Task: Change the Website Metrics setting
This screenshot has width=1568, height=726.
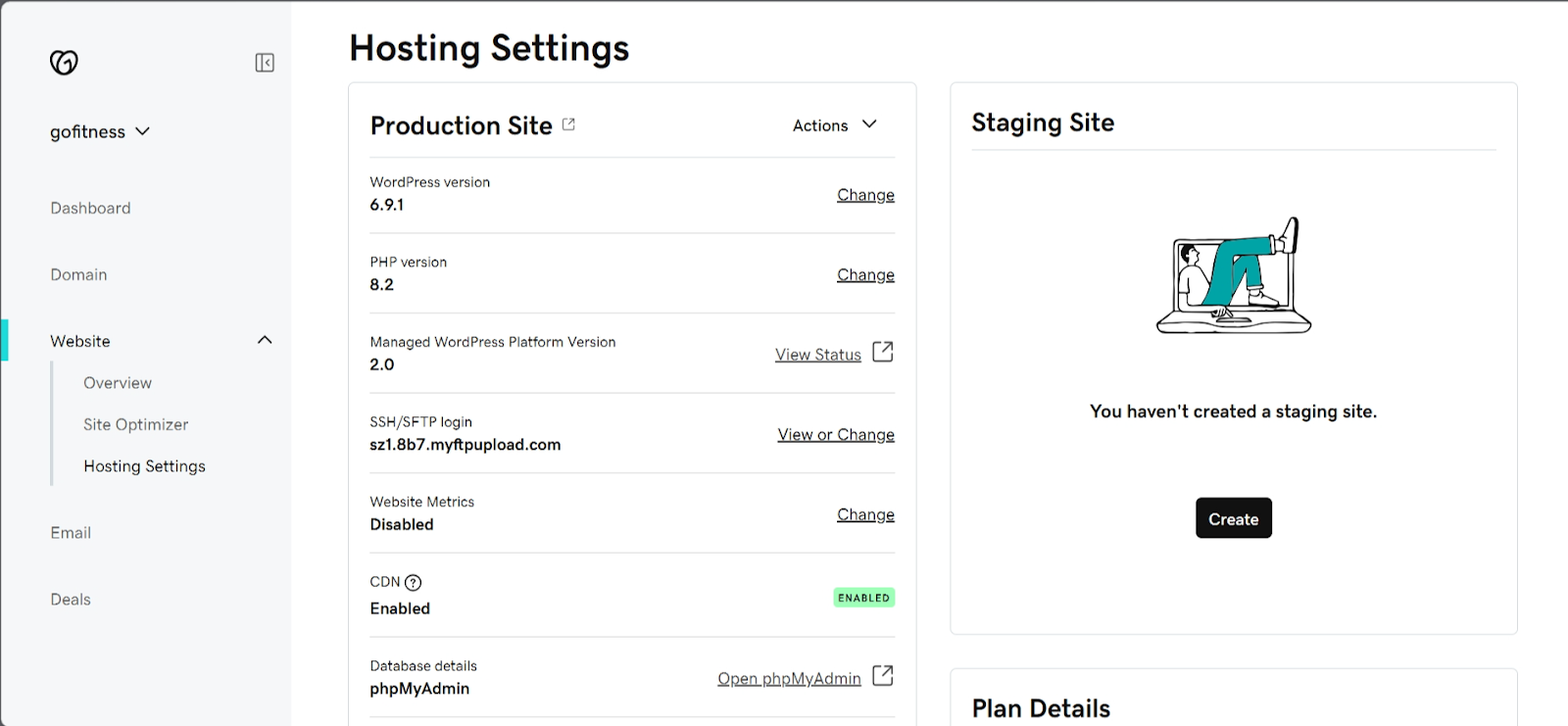Action: 865,515
